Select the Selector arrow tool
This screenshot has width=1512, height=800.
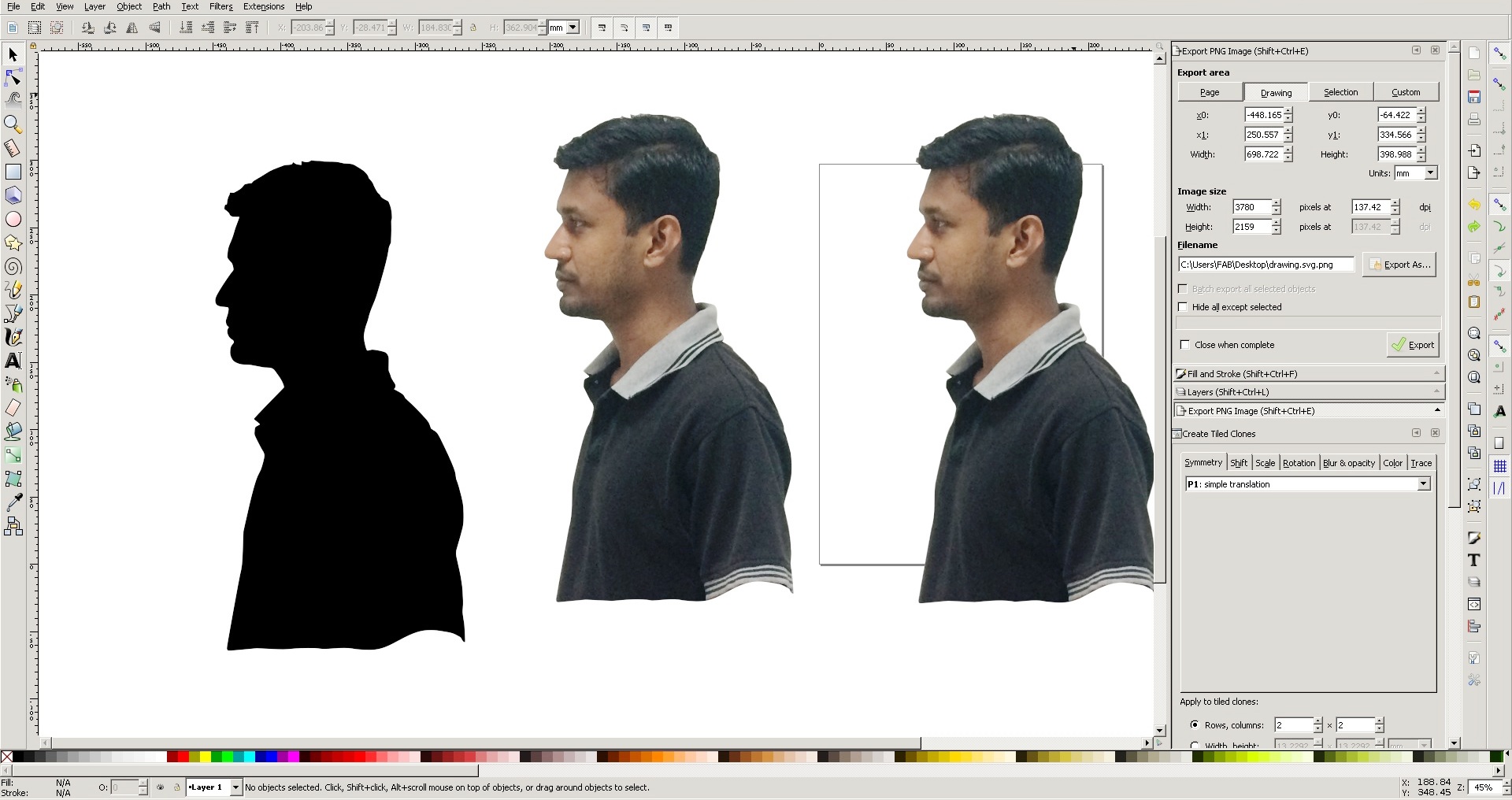(x=13, y=54)
